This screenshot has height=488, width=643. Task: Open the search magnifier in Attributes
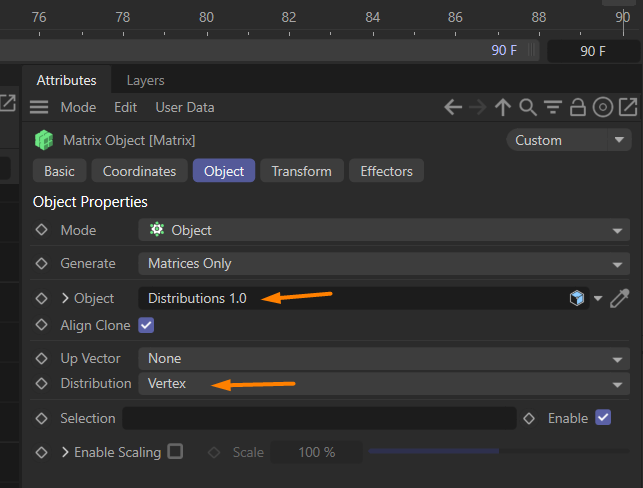pyautogui.click(x=528, y=107)
